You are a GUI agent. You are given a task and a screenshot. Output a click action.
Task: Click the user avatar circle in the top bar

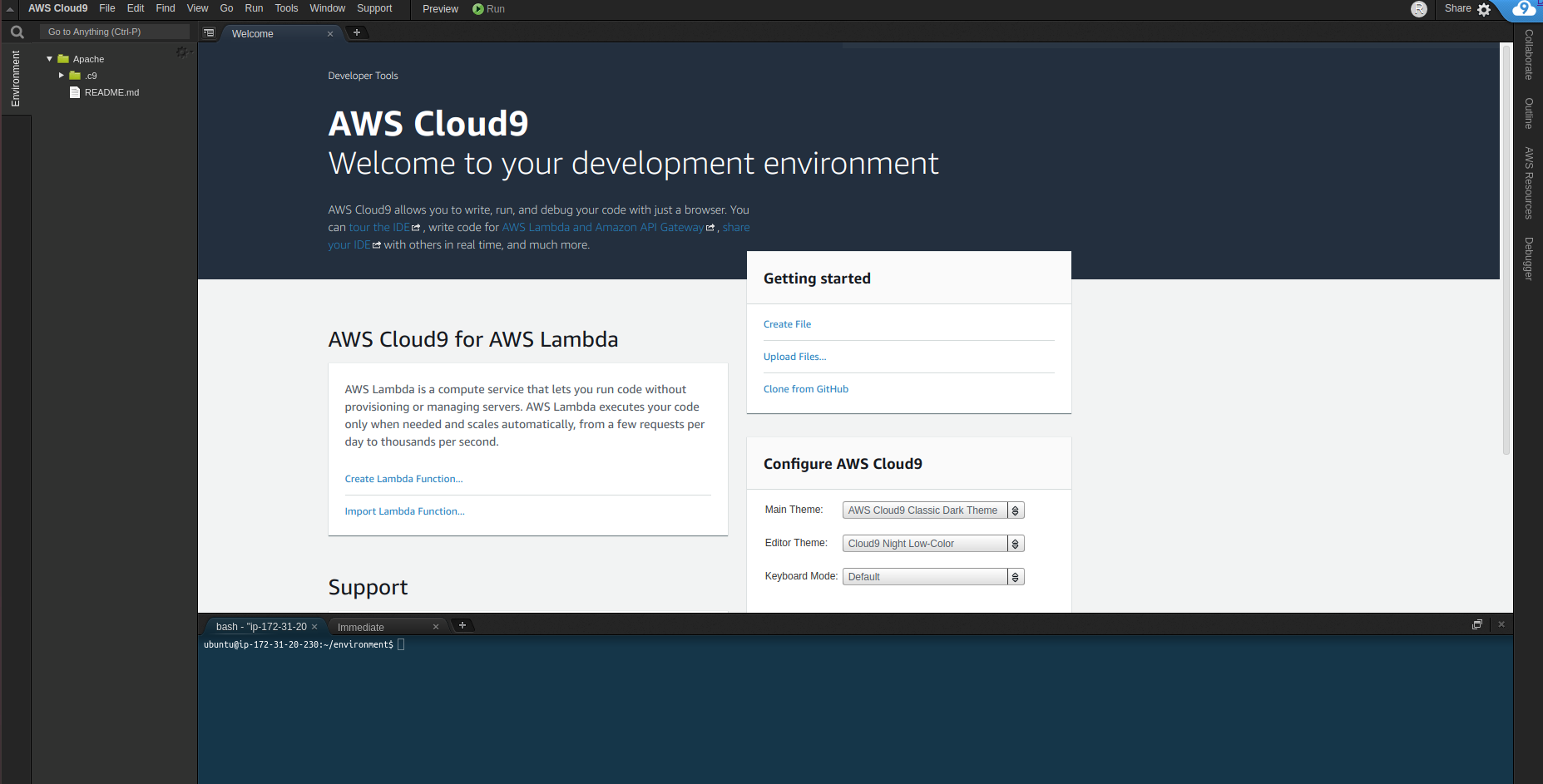1419,9
